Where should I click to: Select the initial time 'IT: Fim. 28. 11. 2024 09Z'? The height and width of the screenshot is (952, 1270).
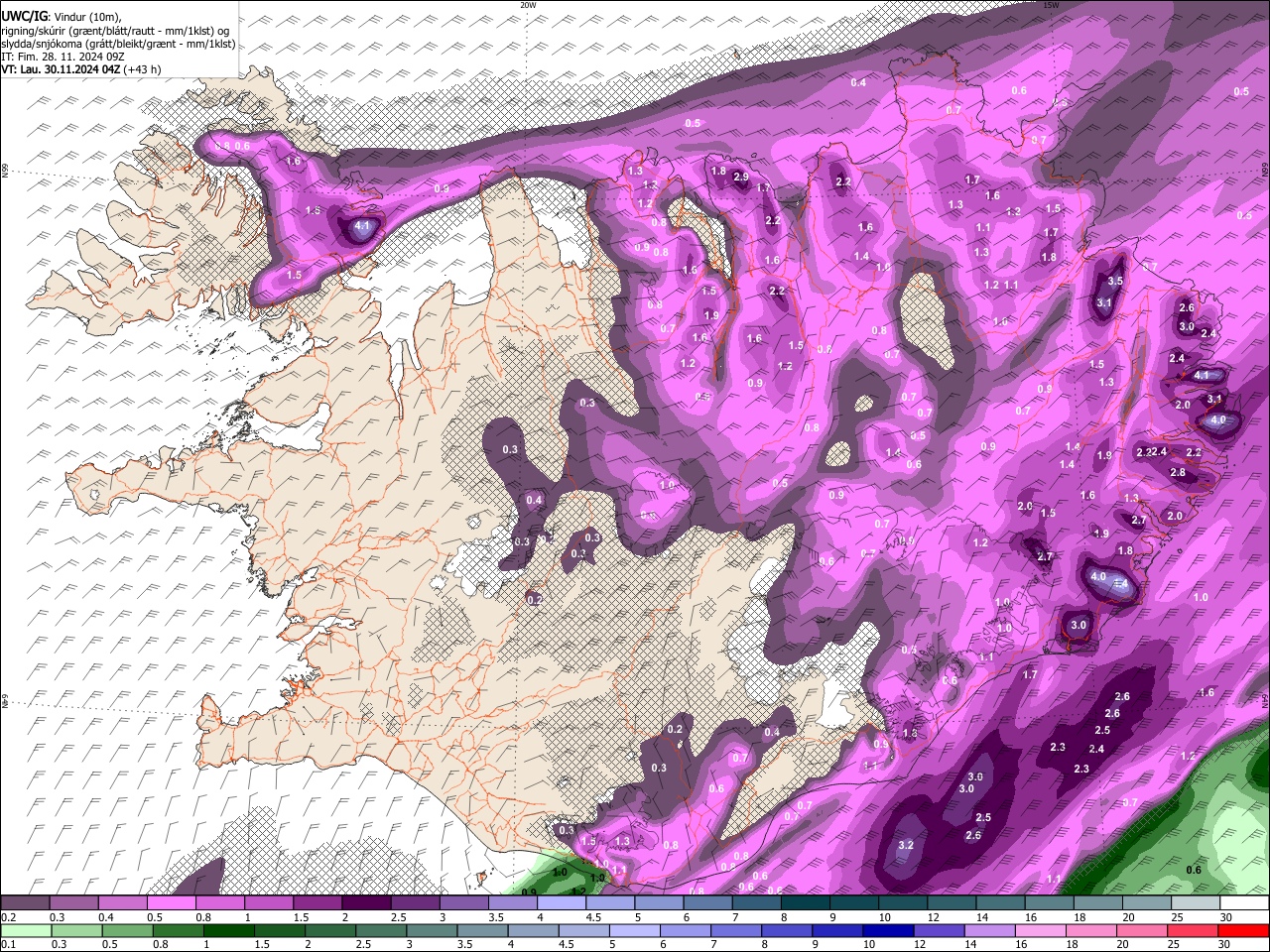62,57
